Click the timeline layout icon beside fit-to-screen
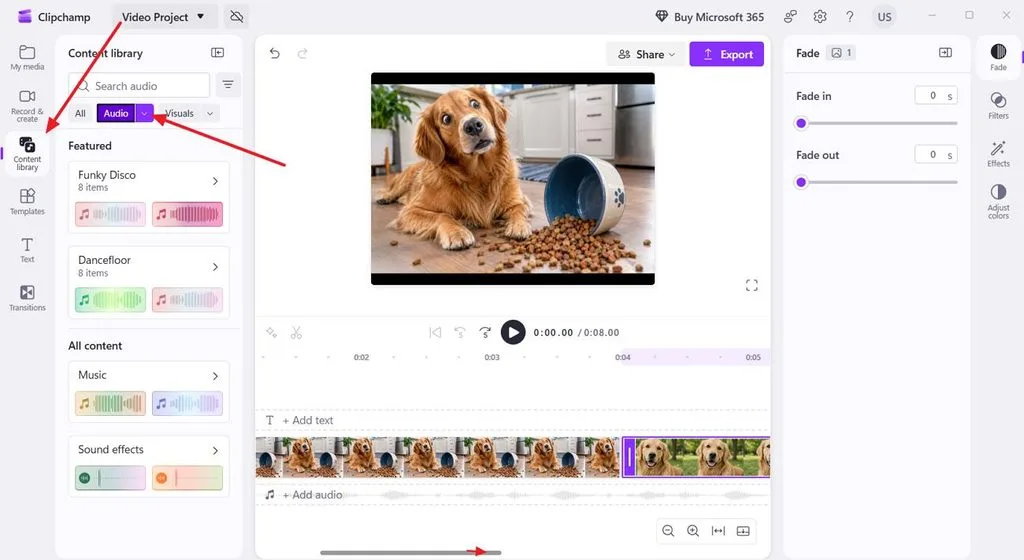This screenshot has width=1024, height=560. 743,531
